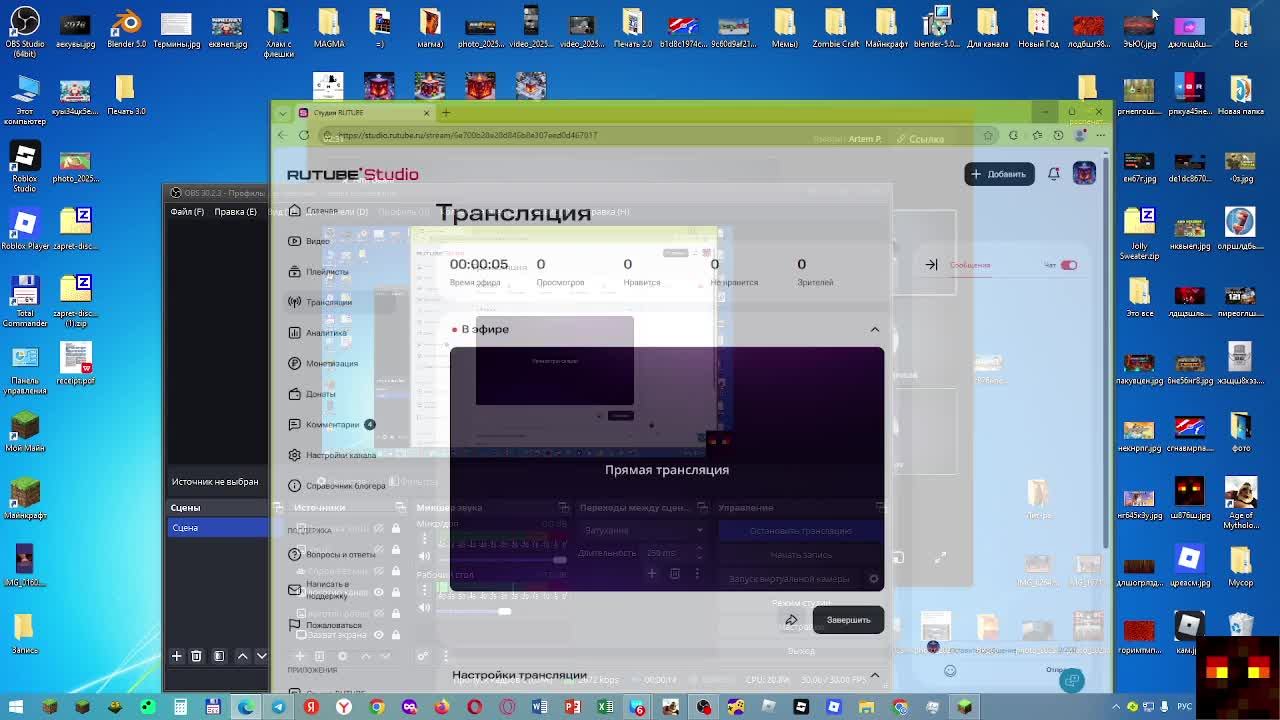Click Пожаловаться link in sidebar
1280x720 pixels.
point(325,625)
